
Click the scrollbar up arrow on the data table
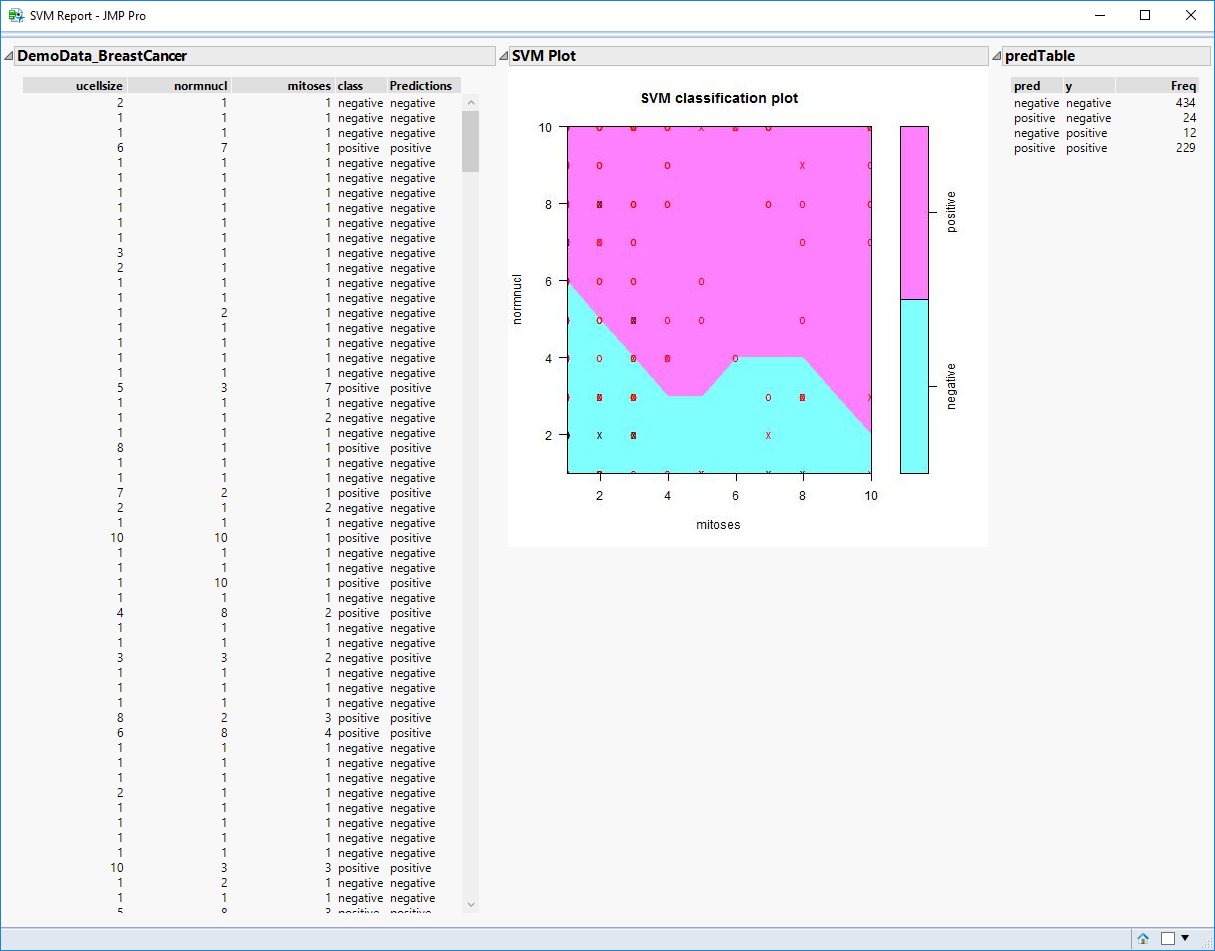point(470,100)
